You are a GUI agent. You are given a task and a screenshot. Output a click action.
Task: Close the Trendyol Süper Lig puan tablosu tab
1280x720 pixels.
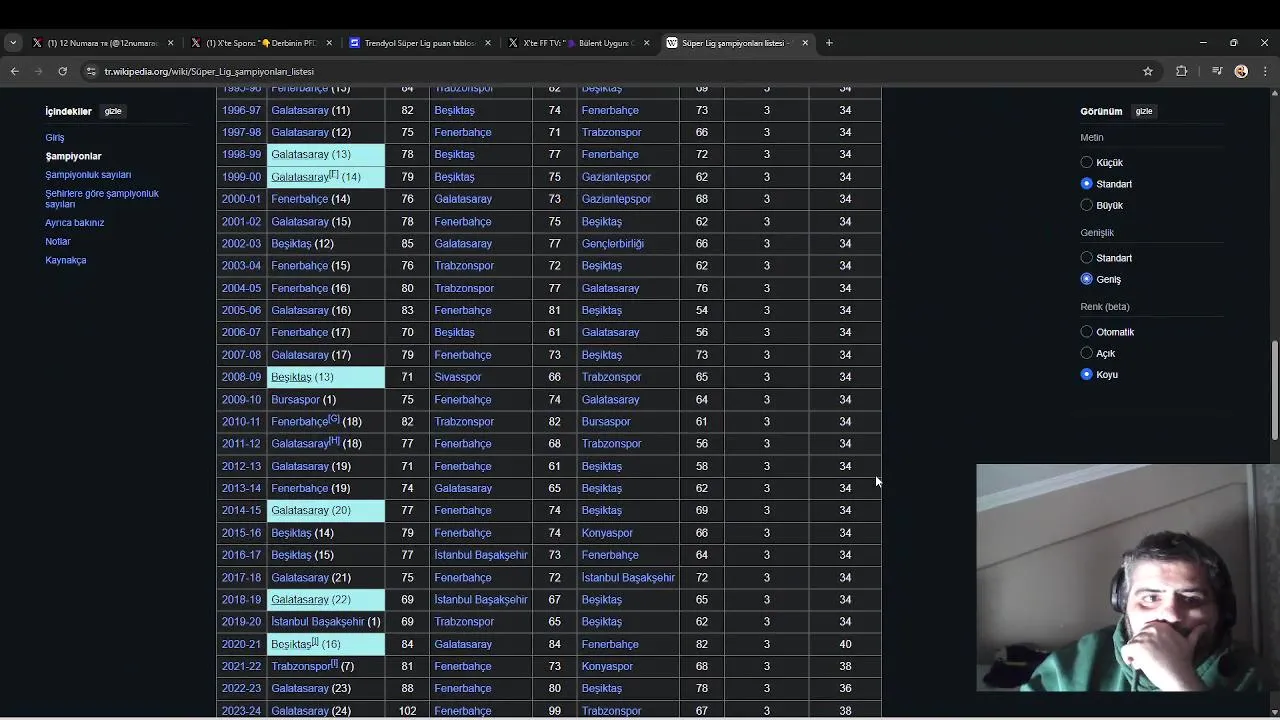tap(488, 43)
